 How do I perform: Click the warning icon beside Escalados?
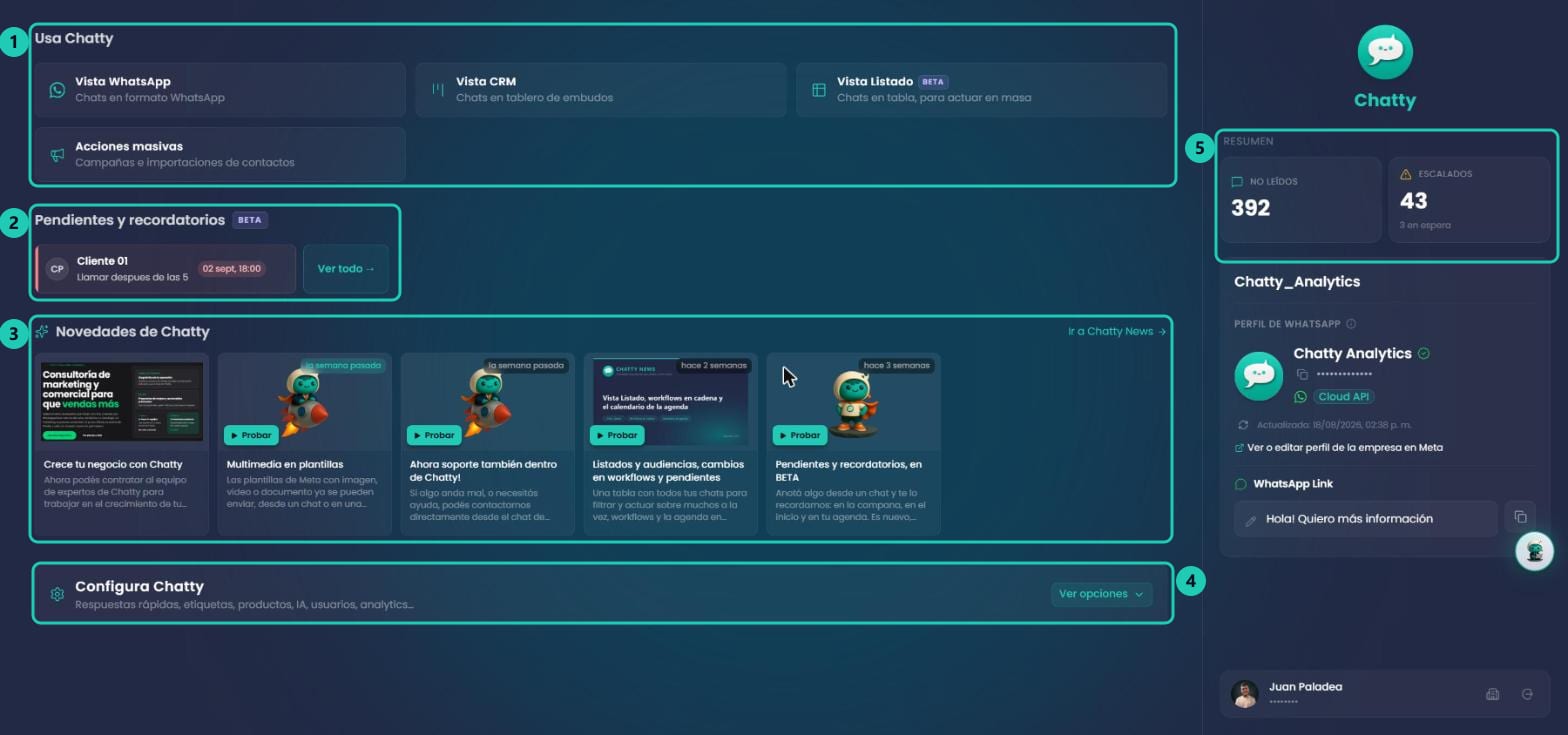point(1405,174)
